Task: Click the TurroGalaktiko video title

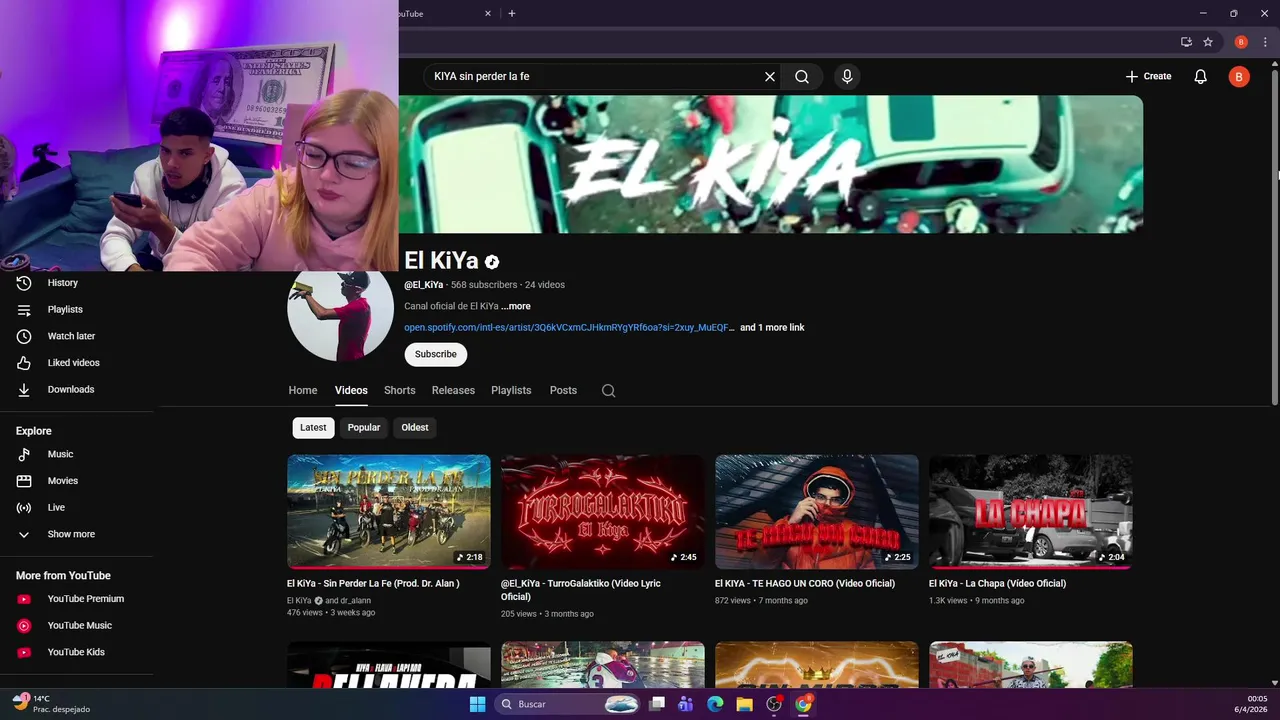Action: [581, 590]
